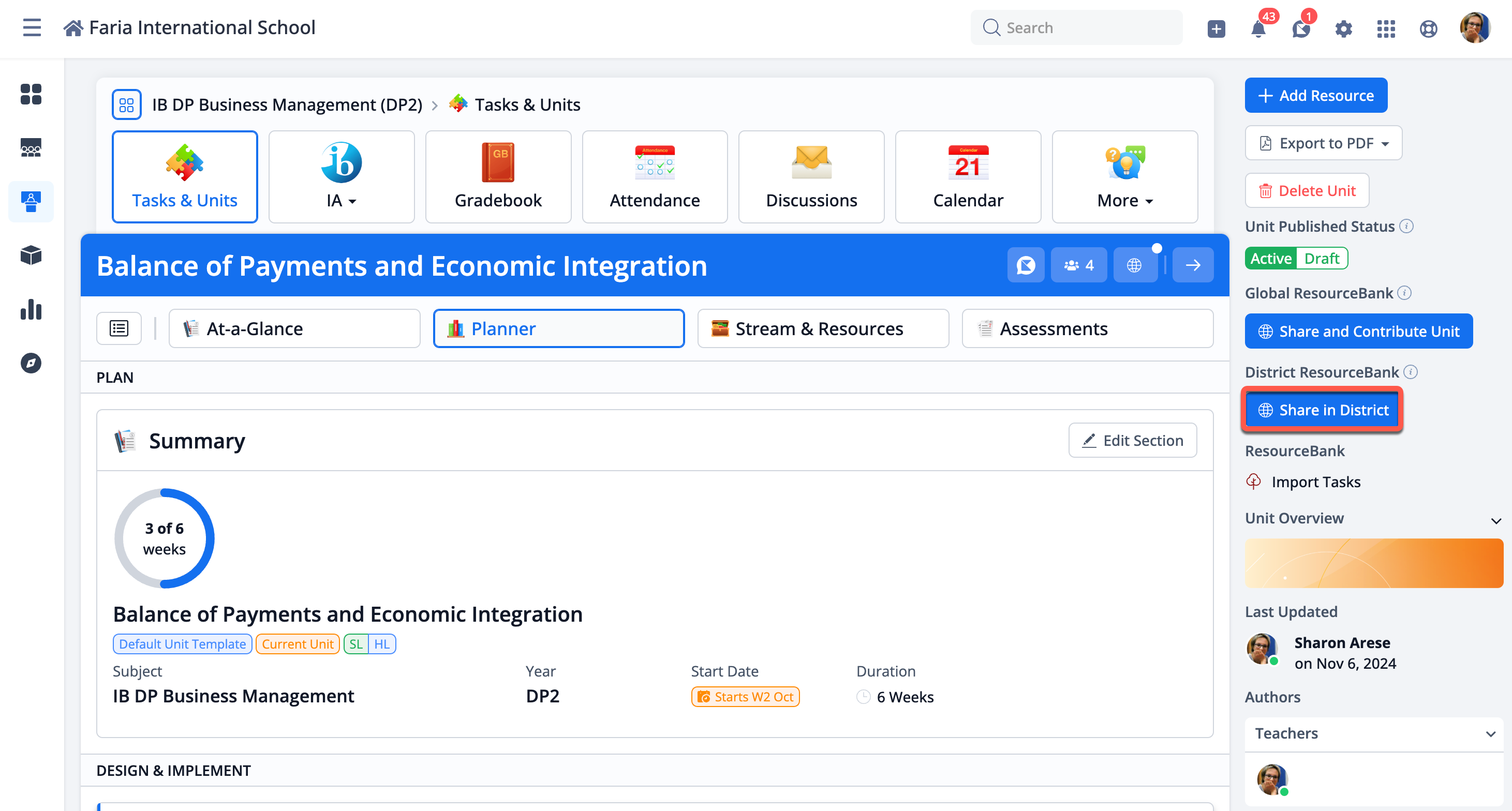1512x811 pixels.
Task: Click the Edit Section button
Action: 1132,440
